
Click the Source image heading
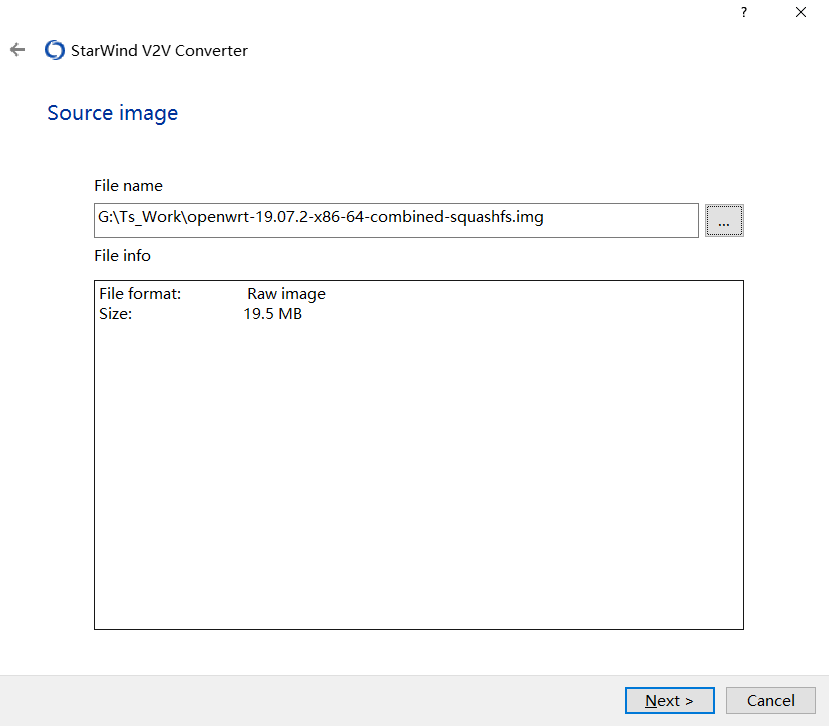112,113
